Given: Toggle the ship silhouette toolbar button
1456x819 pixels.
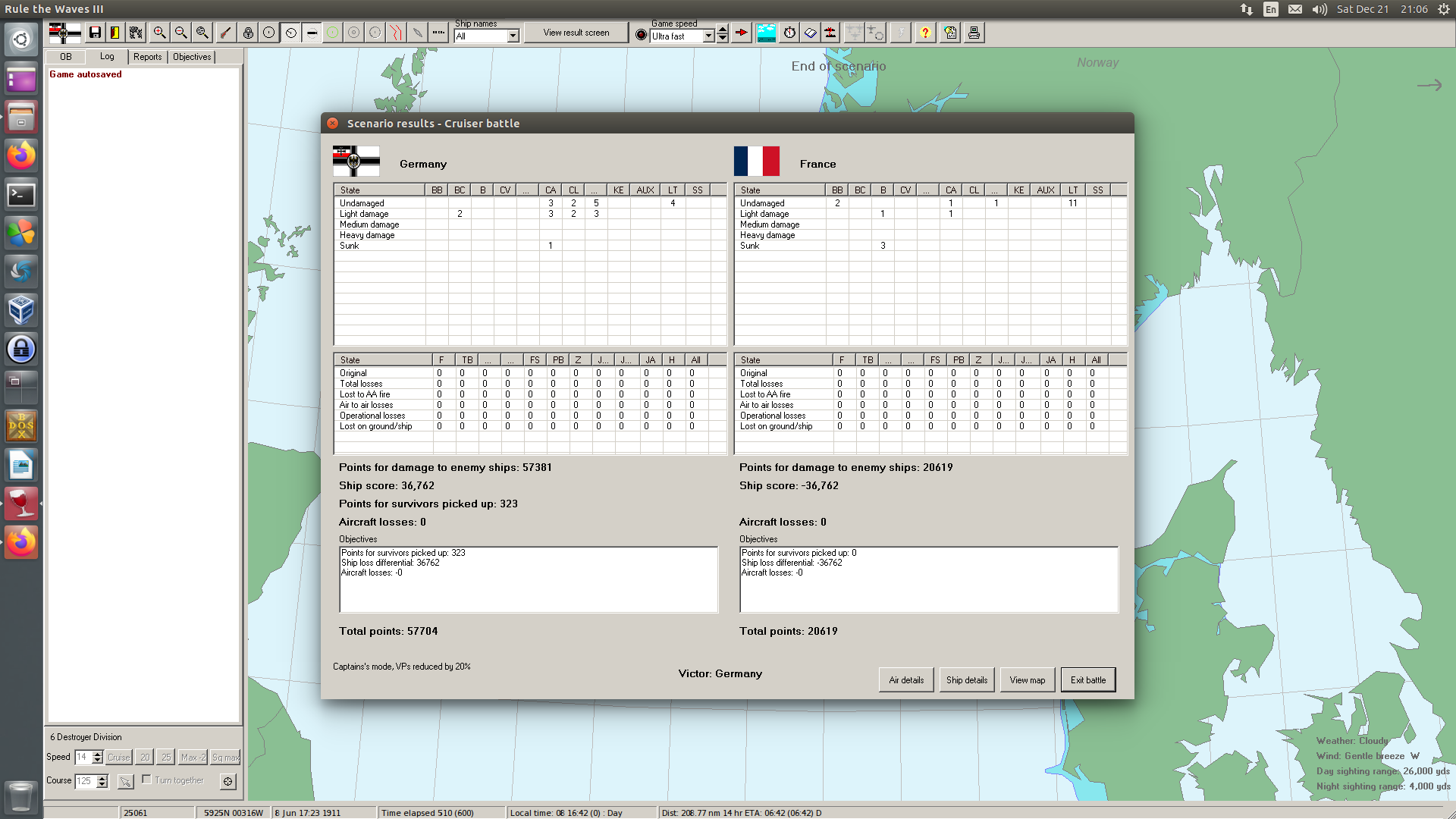Looking at the screenshot, I should (x=312, y=33).
